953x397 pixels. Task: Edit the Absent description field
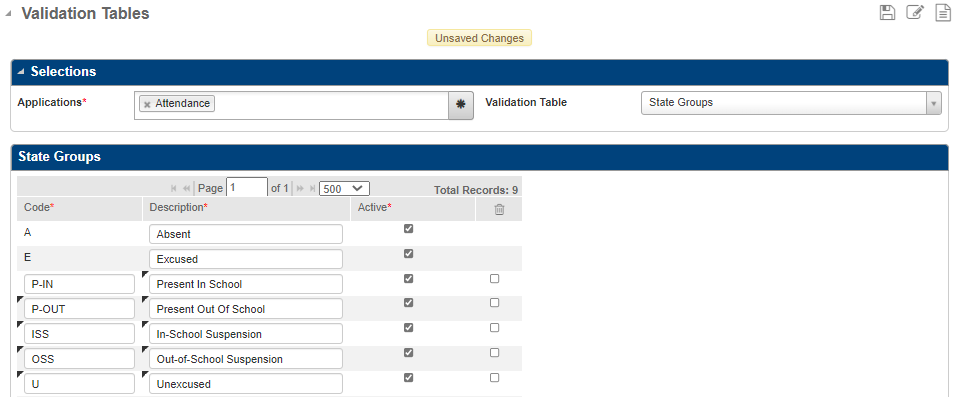246,234
